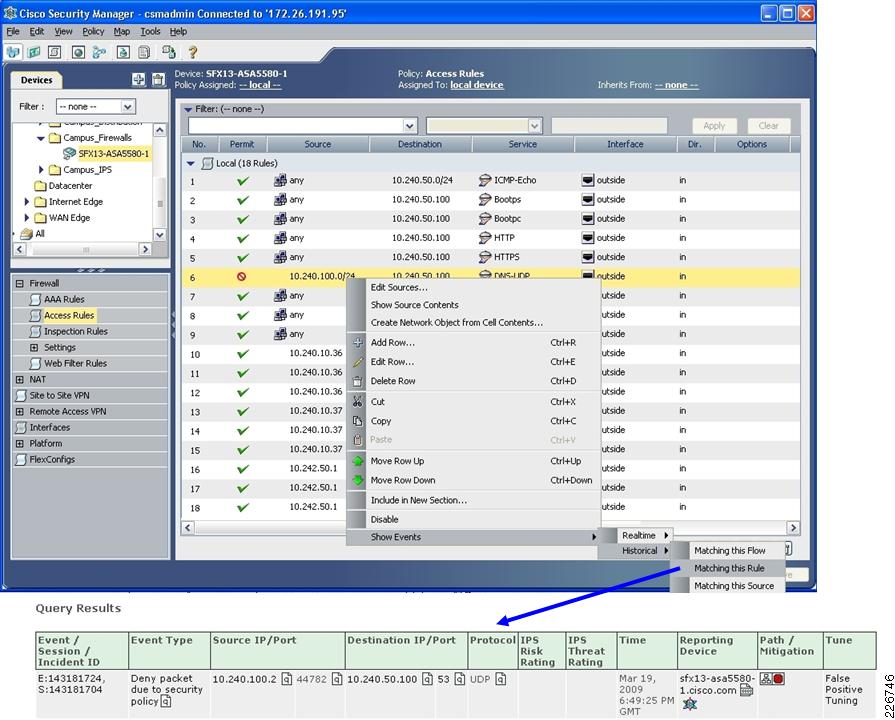Screen dimensions: 895x720
Task: Select the Add Row icon in context menu
Action: (x=359, y=343)
